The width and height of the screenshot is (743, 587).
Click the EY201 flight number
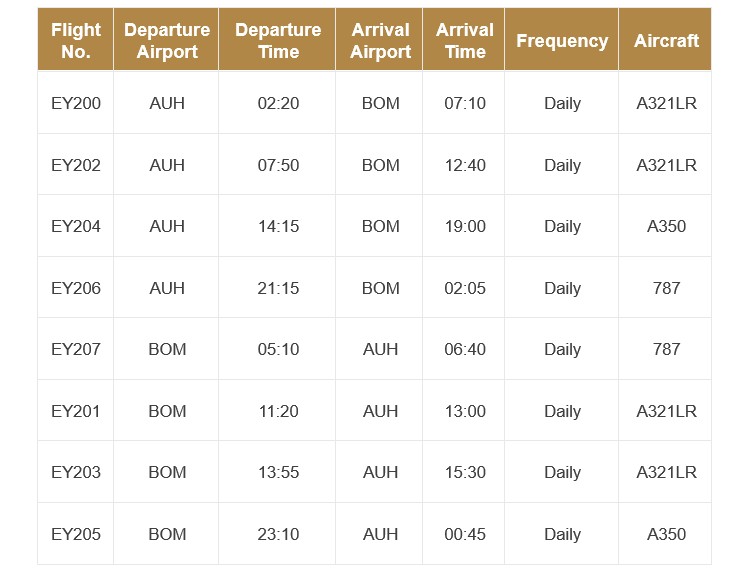click(76, 411)
